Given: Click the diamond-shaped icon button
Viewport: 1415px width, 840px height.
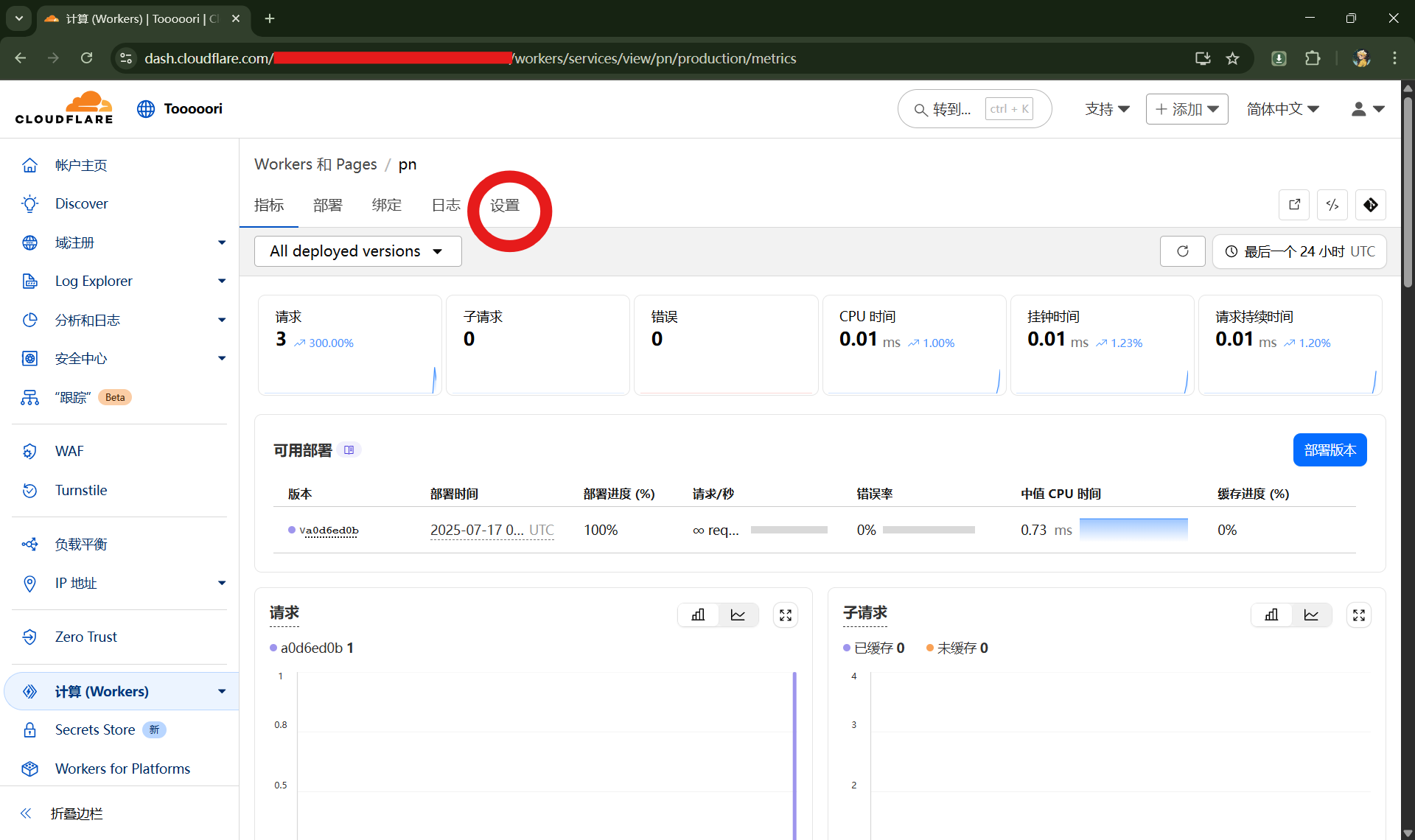Looking at the screenshot, I should point(1370,205).
